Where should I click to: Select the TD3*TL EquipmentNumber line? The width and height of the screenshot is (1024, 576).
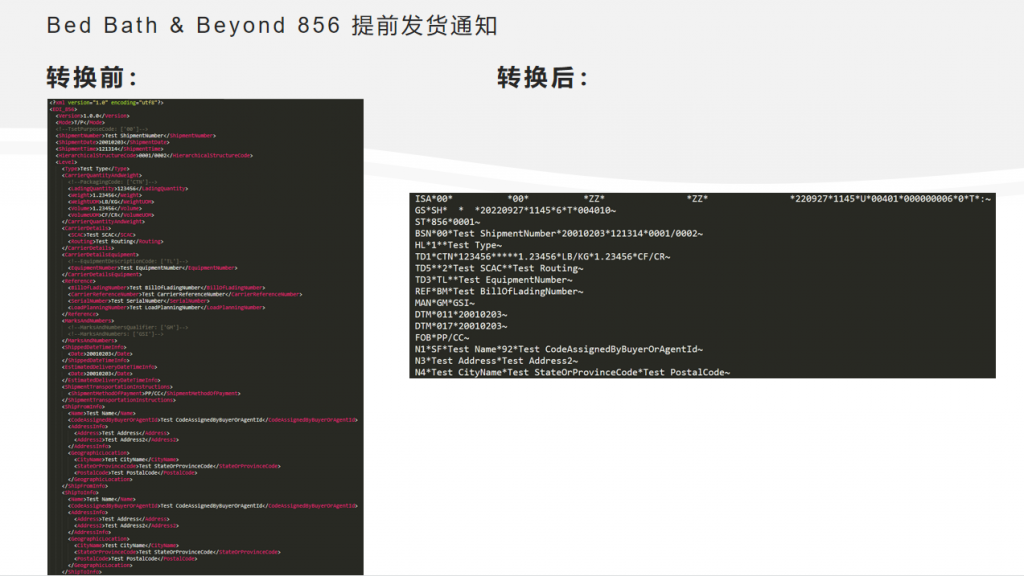click(494, 280)
